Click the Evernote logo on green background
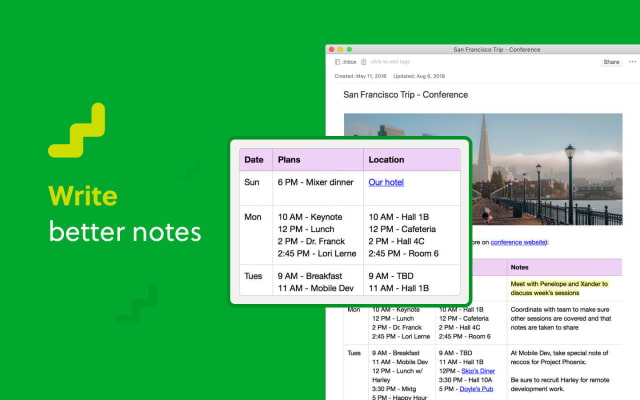This screenshot has width=640, height=400. click(77, 131)
